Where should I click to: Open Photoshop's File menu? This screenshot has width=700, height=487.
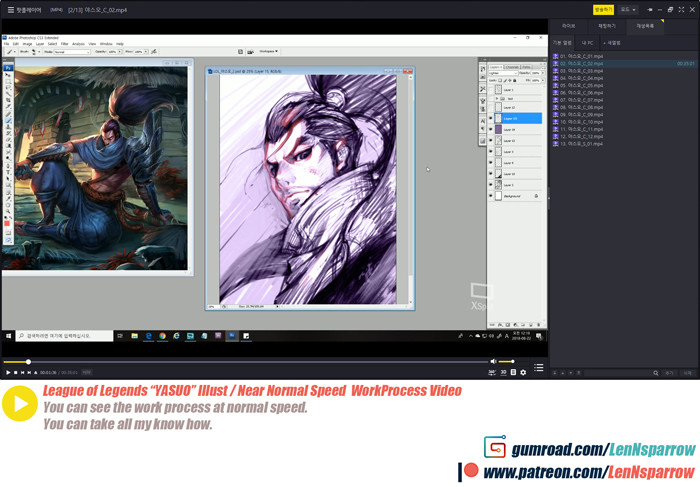(x=6, y=44)
